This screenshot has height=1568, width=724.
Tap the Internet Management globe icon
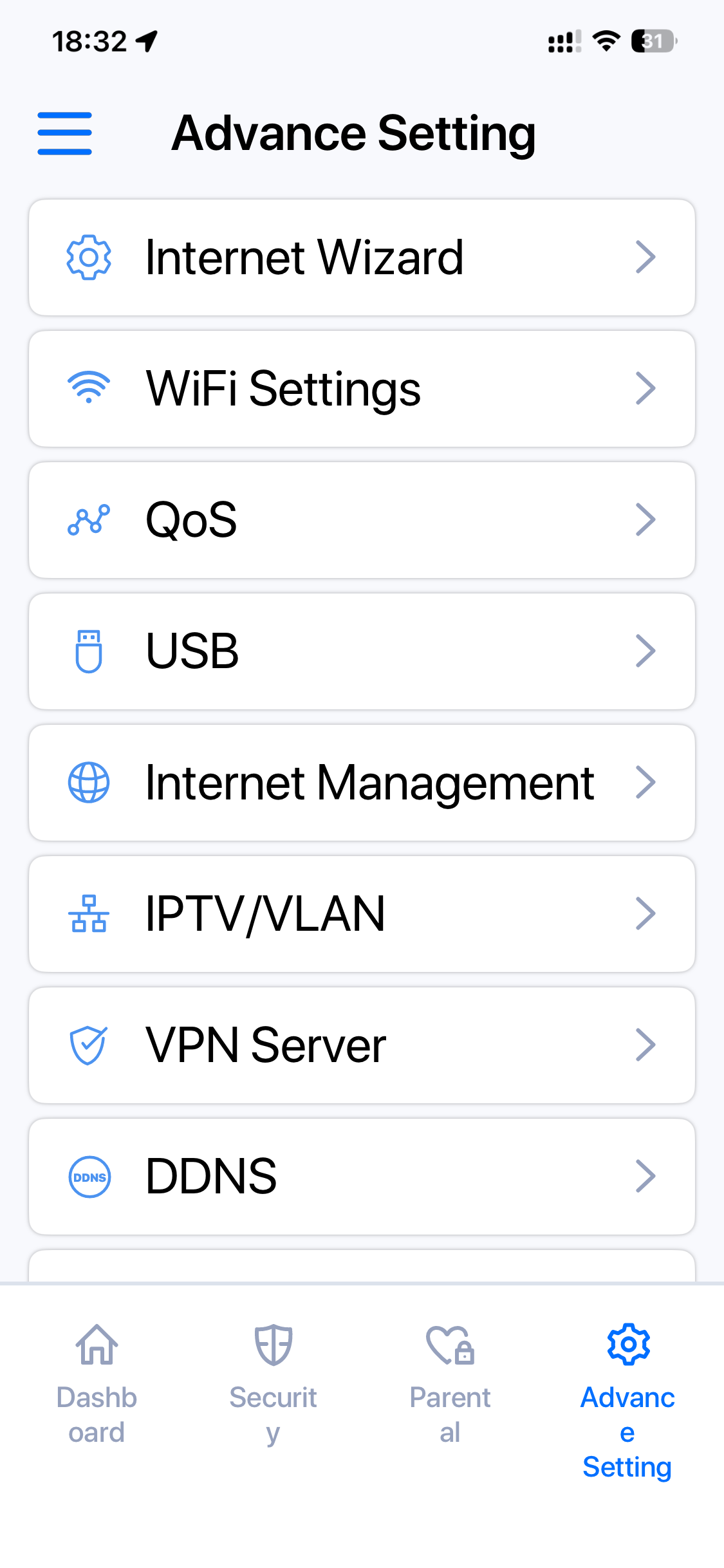coord(89,783)
